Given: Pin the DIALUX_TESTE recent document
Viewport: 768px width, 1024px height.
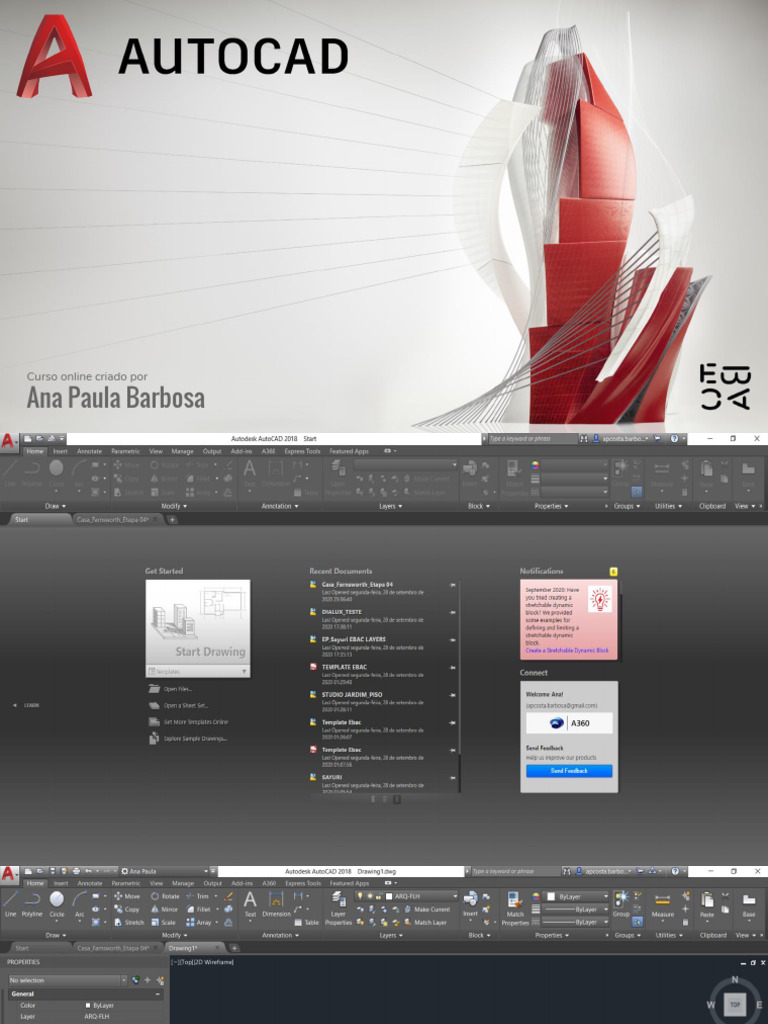Looking at the screenshot, I should (x=452, y=612).
